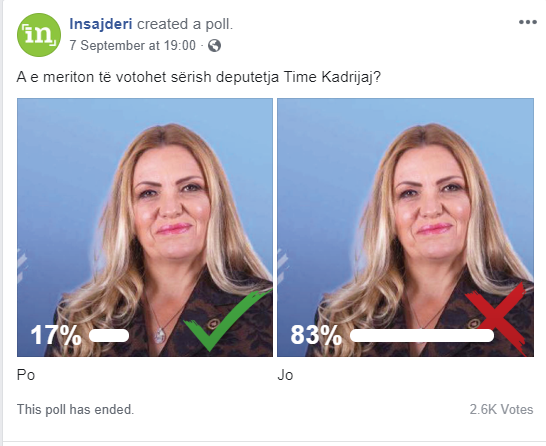Click the Insajderi green logo avatar

point(39,35)
